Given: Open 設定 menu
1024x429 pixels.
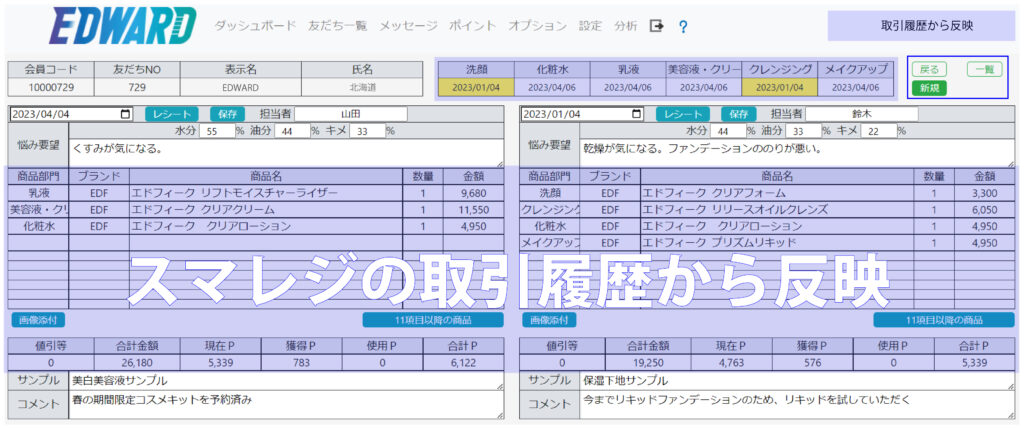Looking at the screenshot, I should pyautogui.click(x=590, y=26).
